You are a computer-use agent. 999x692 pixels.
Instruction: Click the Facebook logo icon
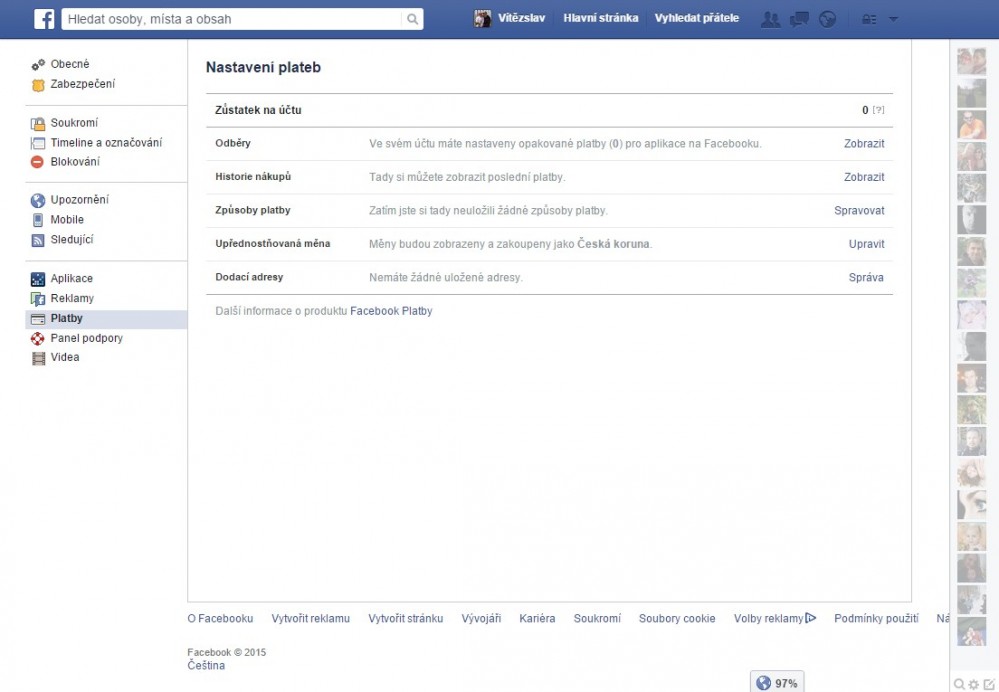(44, 19)
